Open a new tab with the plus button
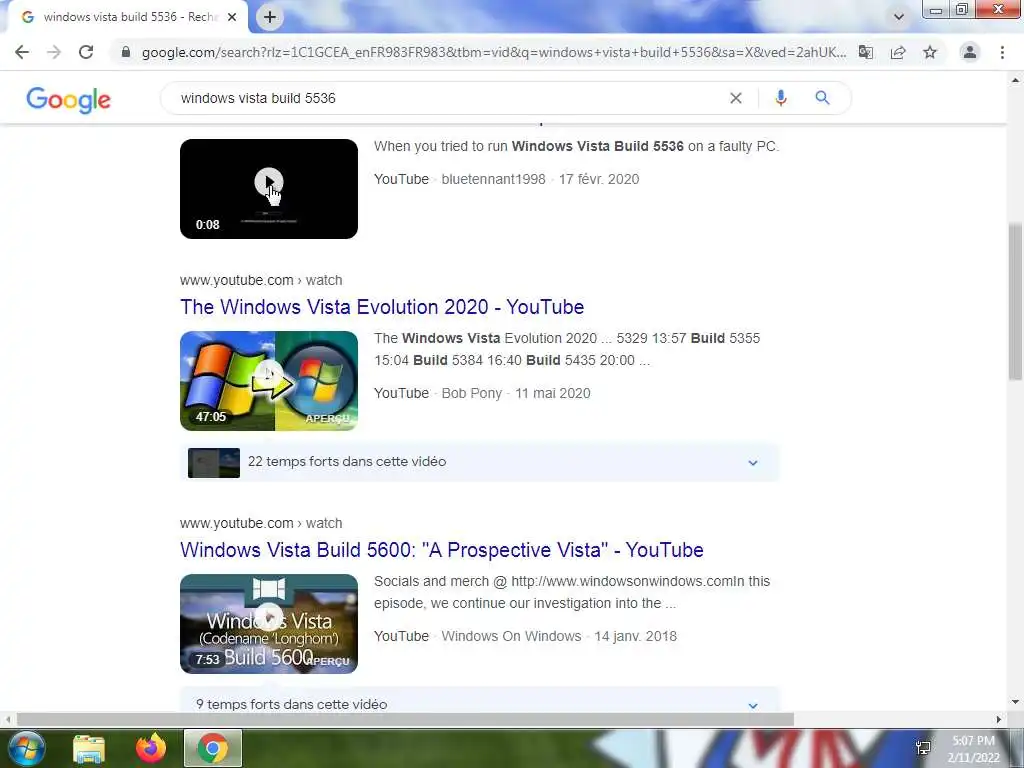Viewport: 1024px width, 768px height. tap(270, 17)
